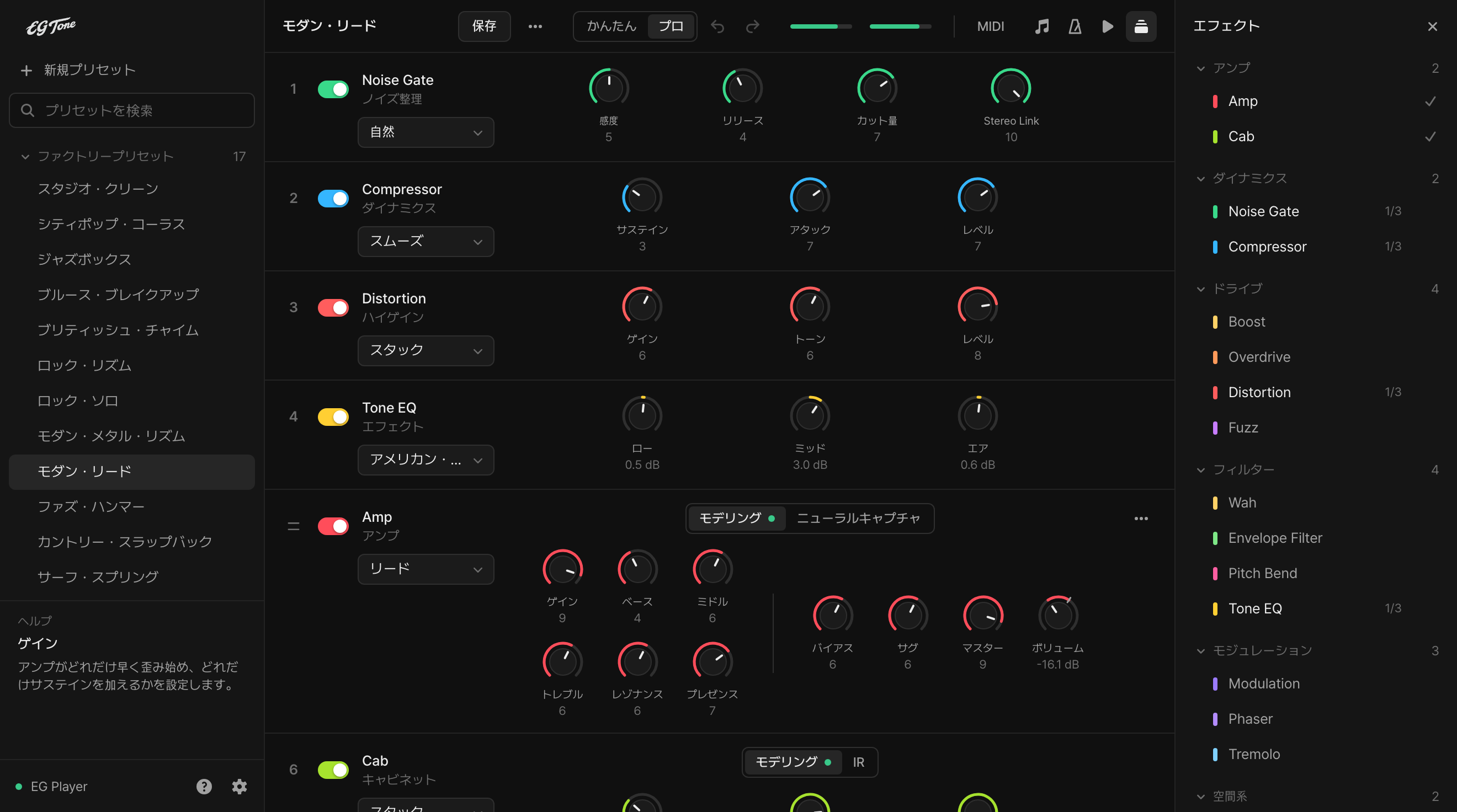Open preset more options ellipsis
The width and height of the screenshot is (1457, 812).
click(535, 26)
